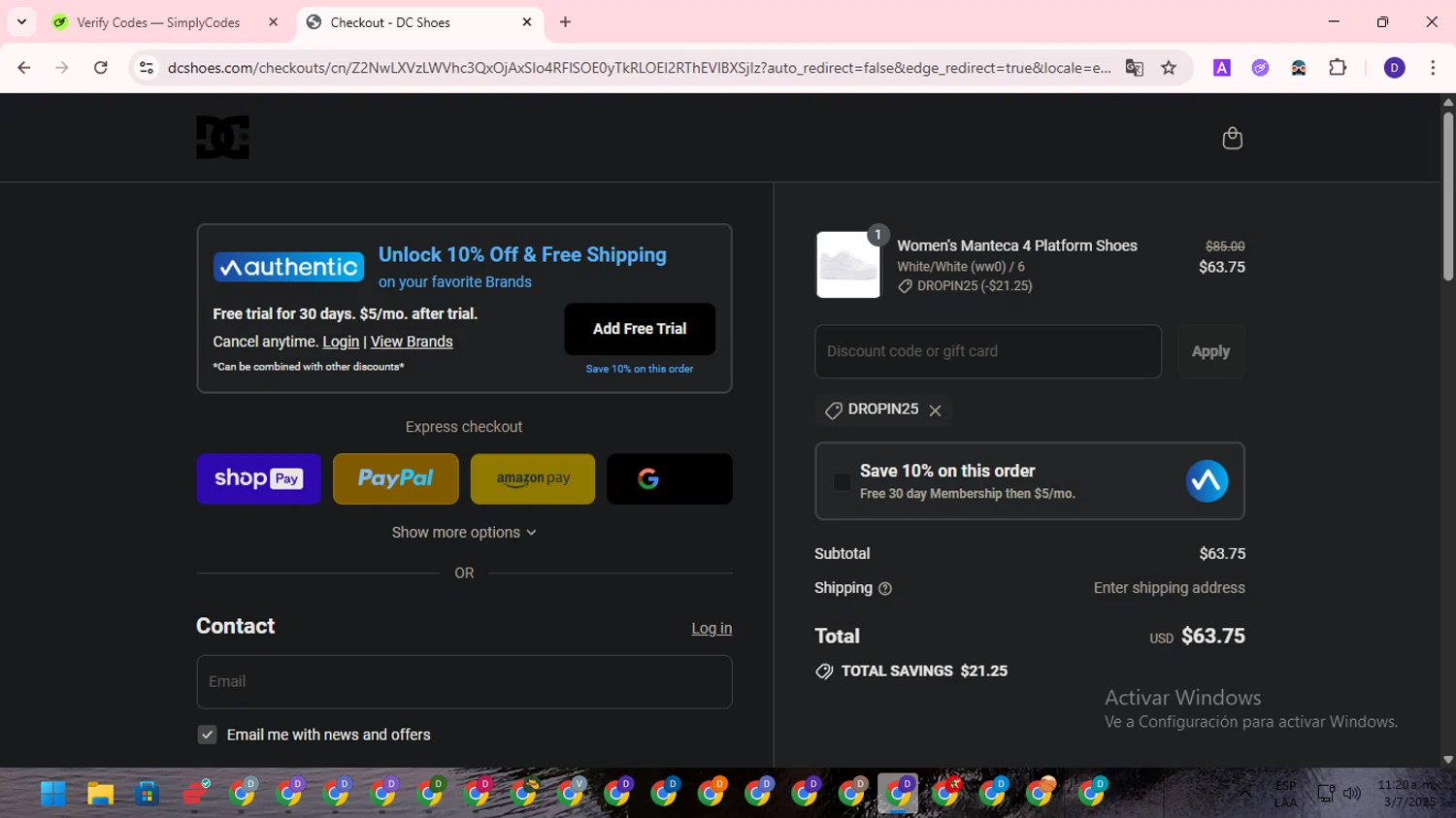Viewport: 1456px width, 818px height.
Task: Open the ESP LAA language indicator
Action: [x=1285, y=794]
